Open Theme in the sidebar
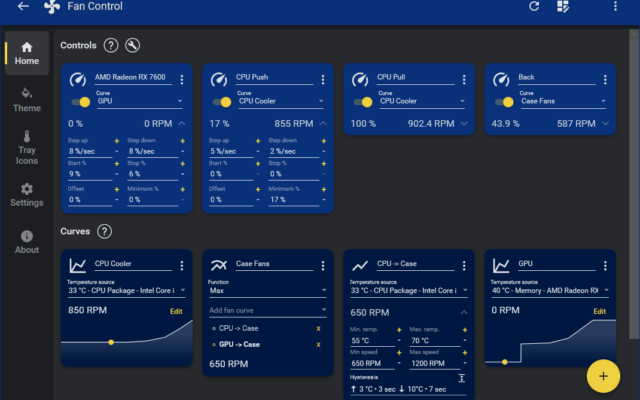The image size is (640, 400). 27,100
